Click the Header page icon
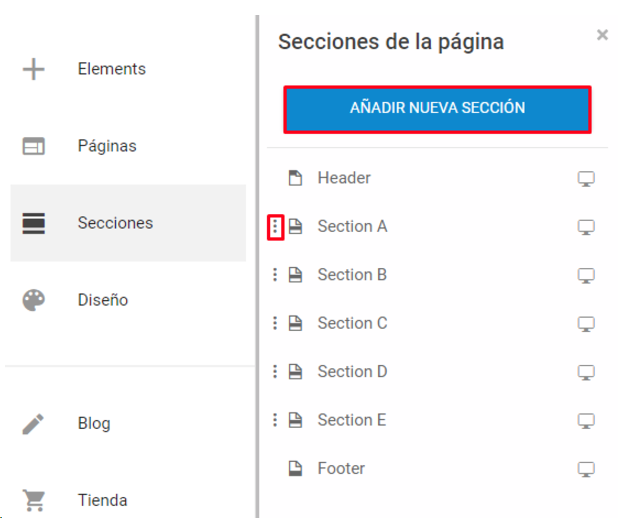 pyautogui.click(x=296, y=178)
